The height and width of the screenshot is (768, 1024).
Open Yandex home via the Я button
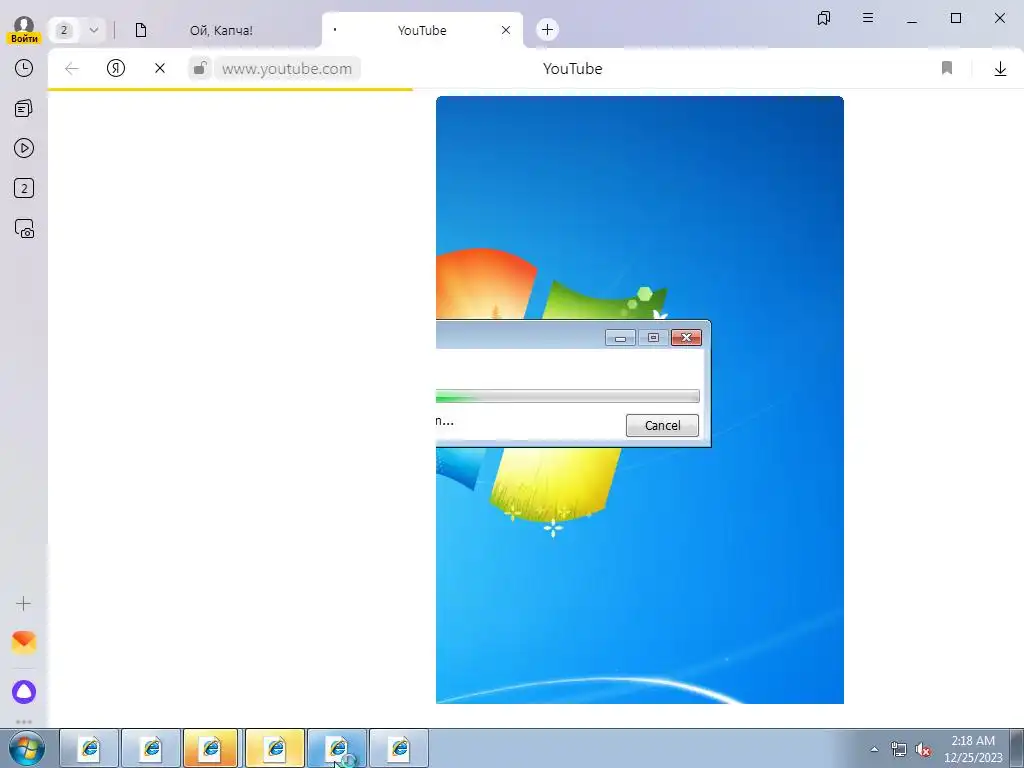click(116, 68)
